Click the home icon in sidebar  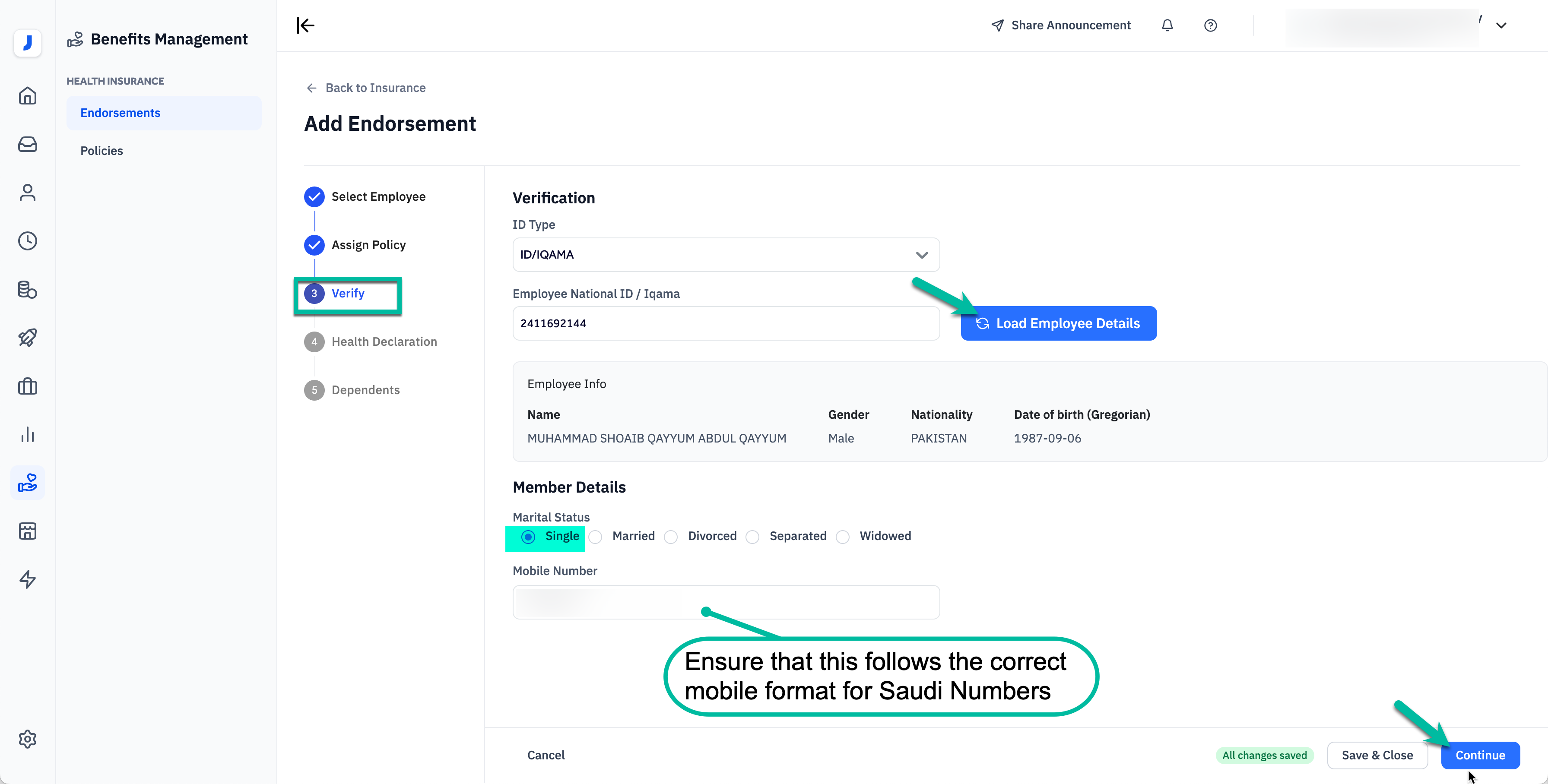point(28,96)
